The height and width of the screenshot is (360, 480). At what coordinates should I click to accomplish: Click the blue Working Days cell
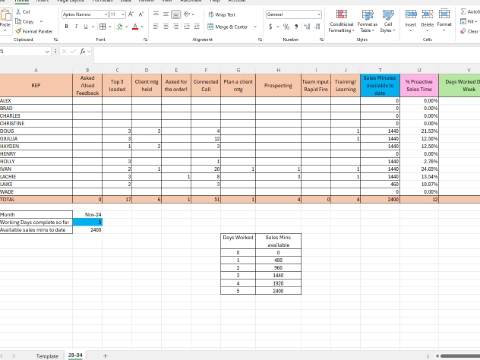[87, 222]
